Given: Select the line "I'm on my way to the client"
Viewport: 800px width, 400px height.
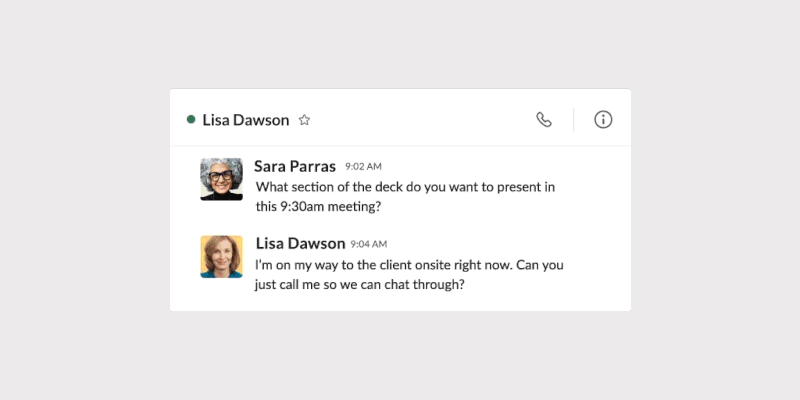Looking at the screenshot, I should (x=410, y=265).
